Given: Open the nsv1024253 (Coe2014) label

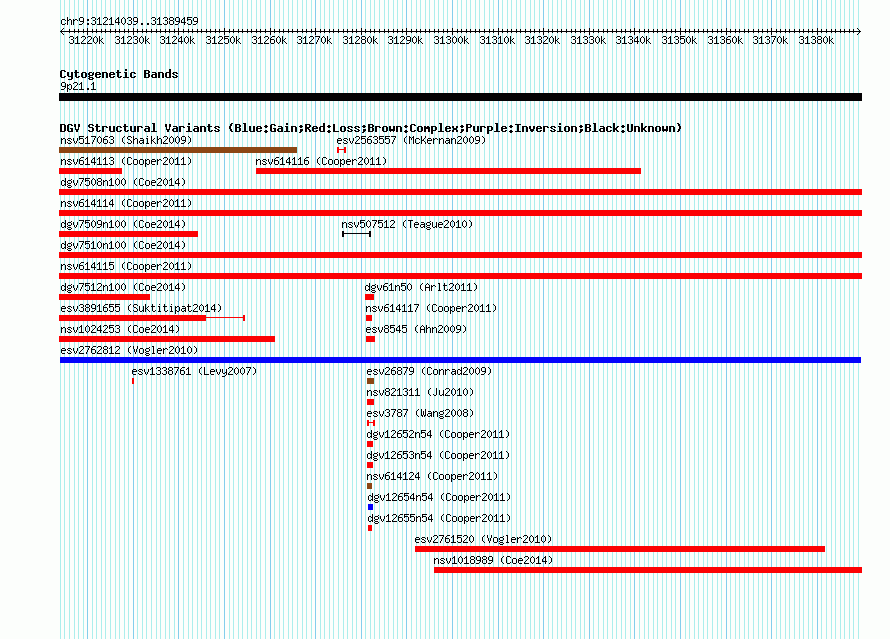Looking at the screenshot, I should coord(120,329).
